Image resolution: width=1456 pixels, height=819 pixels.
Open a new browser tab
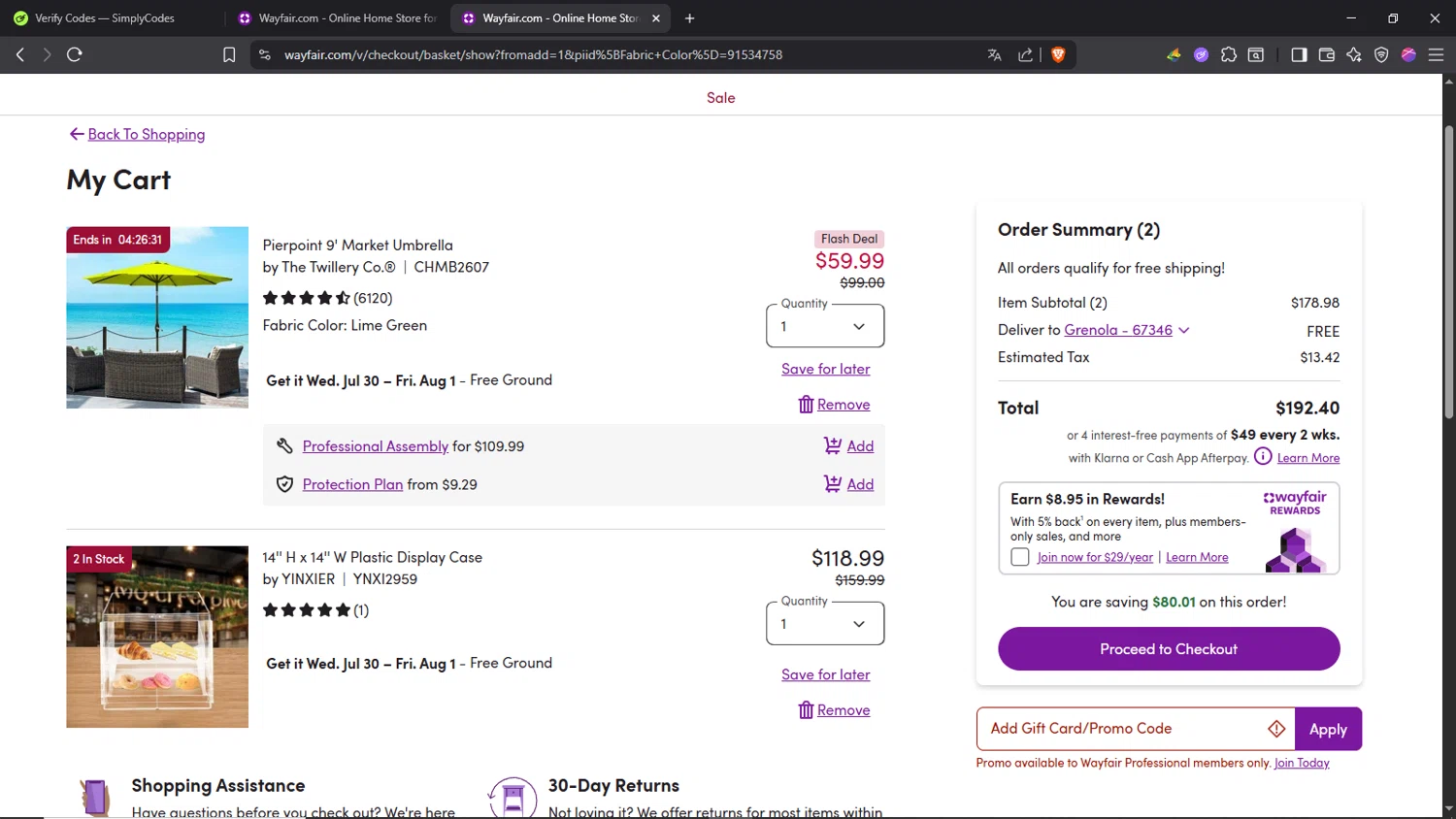(690, 18)
